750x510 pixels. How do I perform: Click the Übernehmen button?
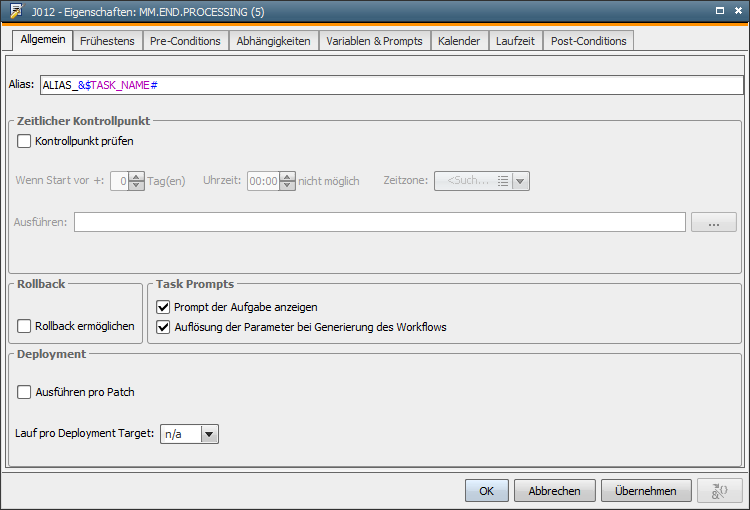click(645, 491)
